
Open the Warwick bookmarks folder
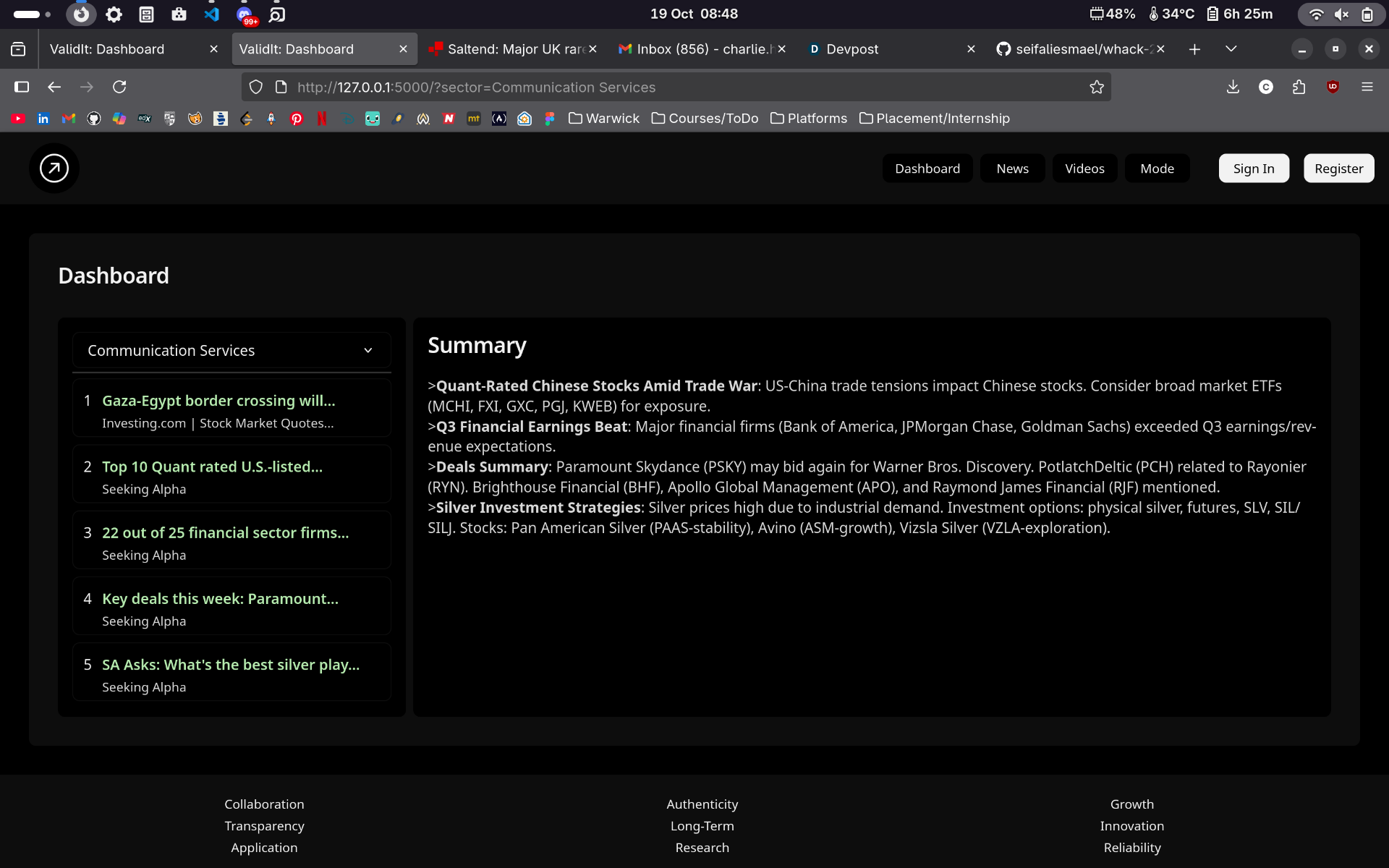tap(604, 119)
